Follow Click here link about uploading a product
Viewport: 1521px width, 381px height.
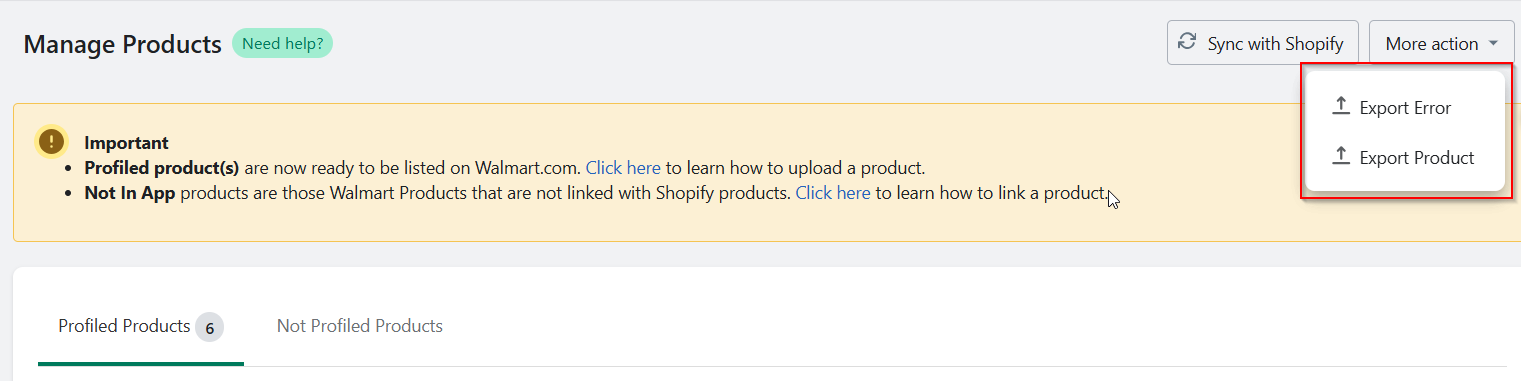[x=623, y=168]
